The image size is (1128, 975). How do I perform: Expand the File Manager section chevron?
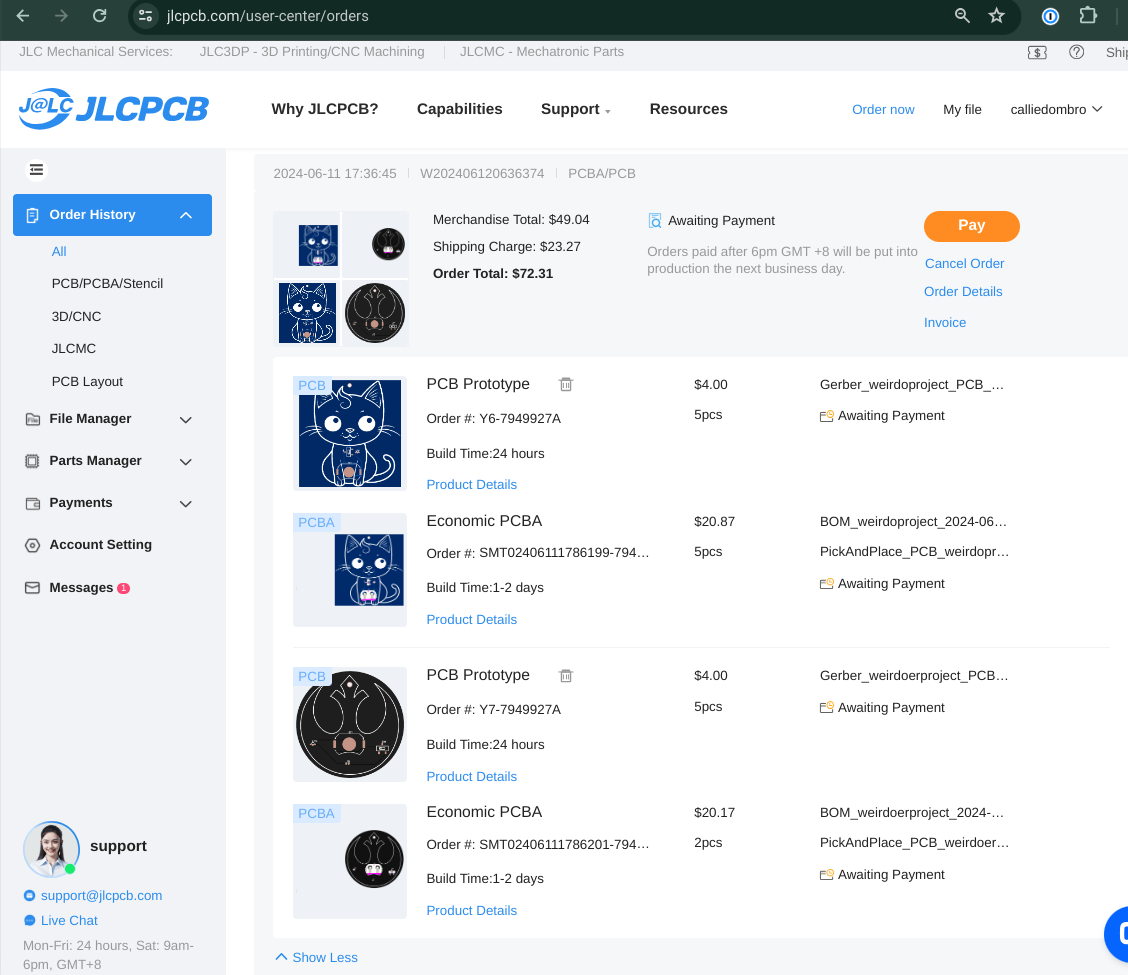coord(186,420)
